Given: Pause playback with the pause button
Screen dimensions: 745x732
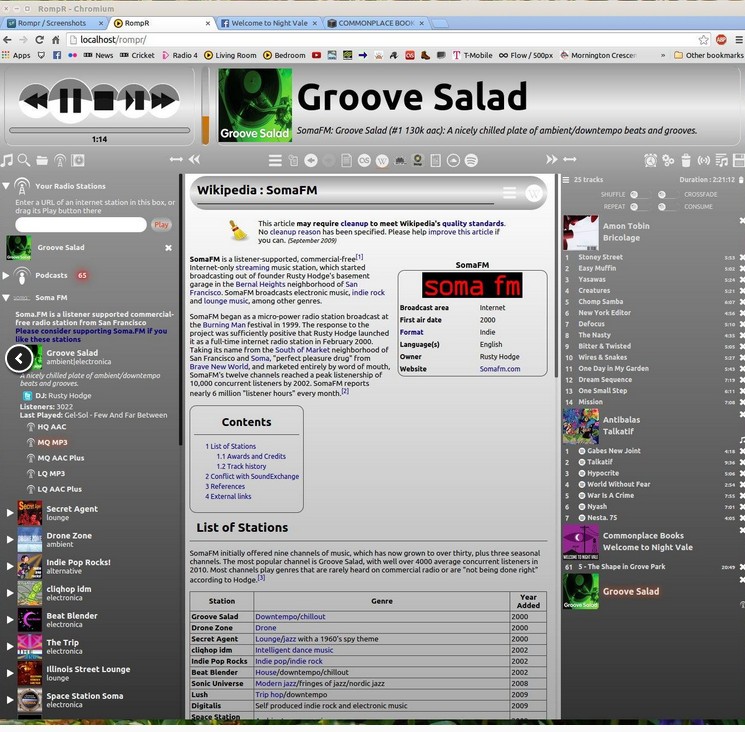Looking at the screenshot, I should tap(70, 99).
